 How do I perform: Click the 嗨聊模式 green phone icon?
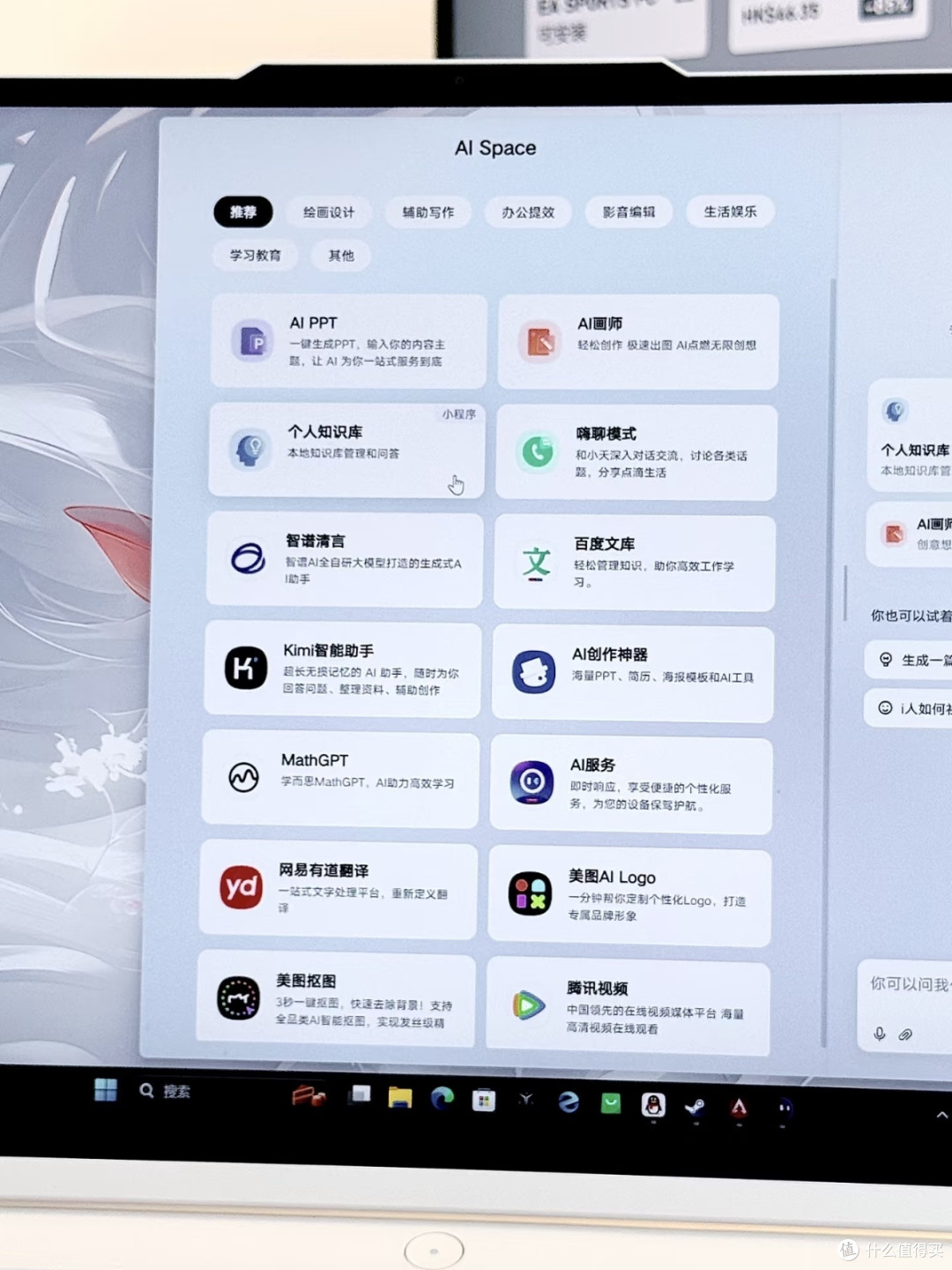pos(537,452)
